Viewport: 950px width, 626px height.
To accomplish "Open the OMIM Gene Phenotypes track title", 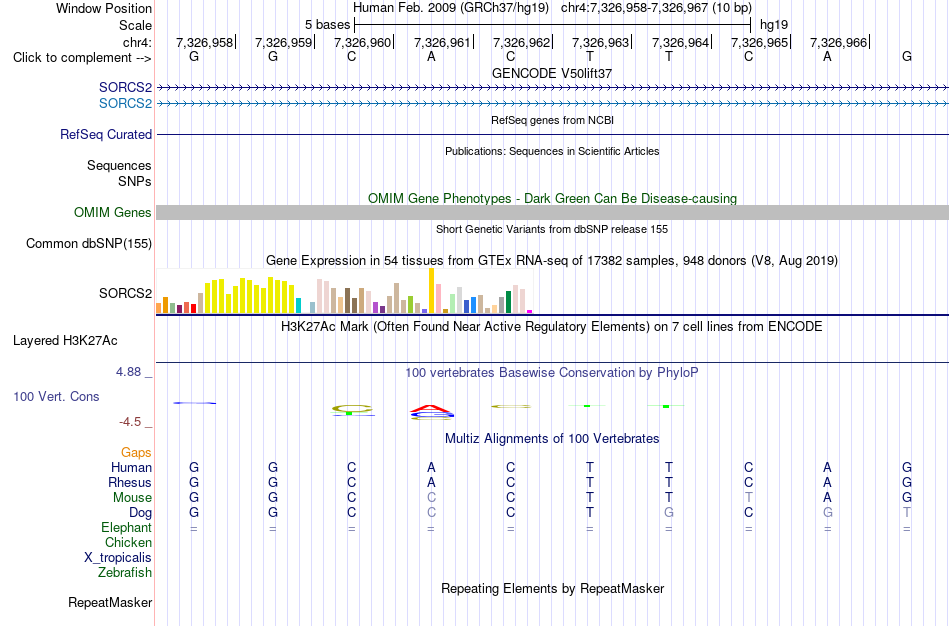I will click(x=552, y=198).
